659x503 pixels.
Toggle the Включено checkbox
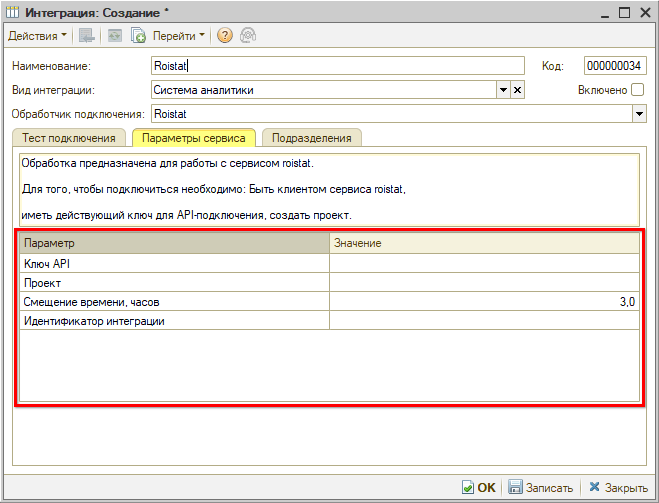[x=637, y=90]
